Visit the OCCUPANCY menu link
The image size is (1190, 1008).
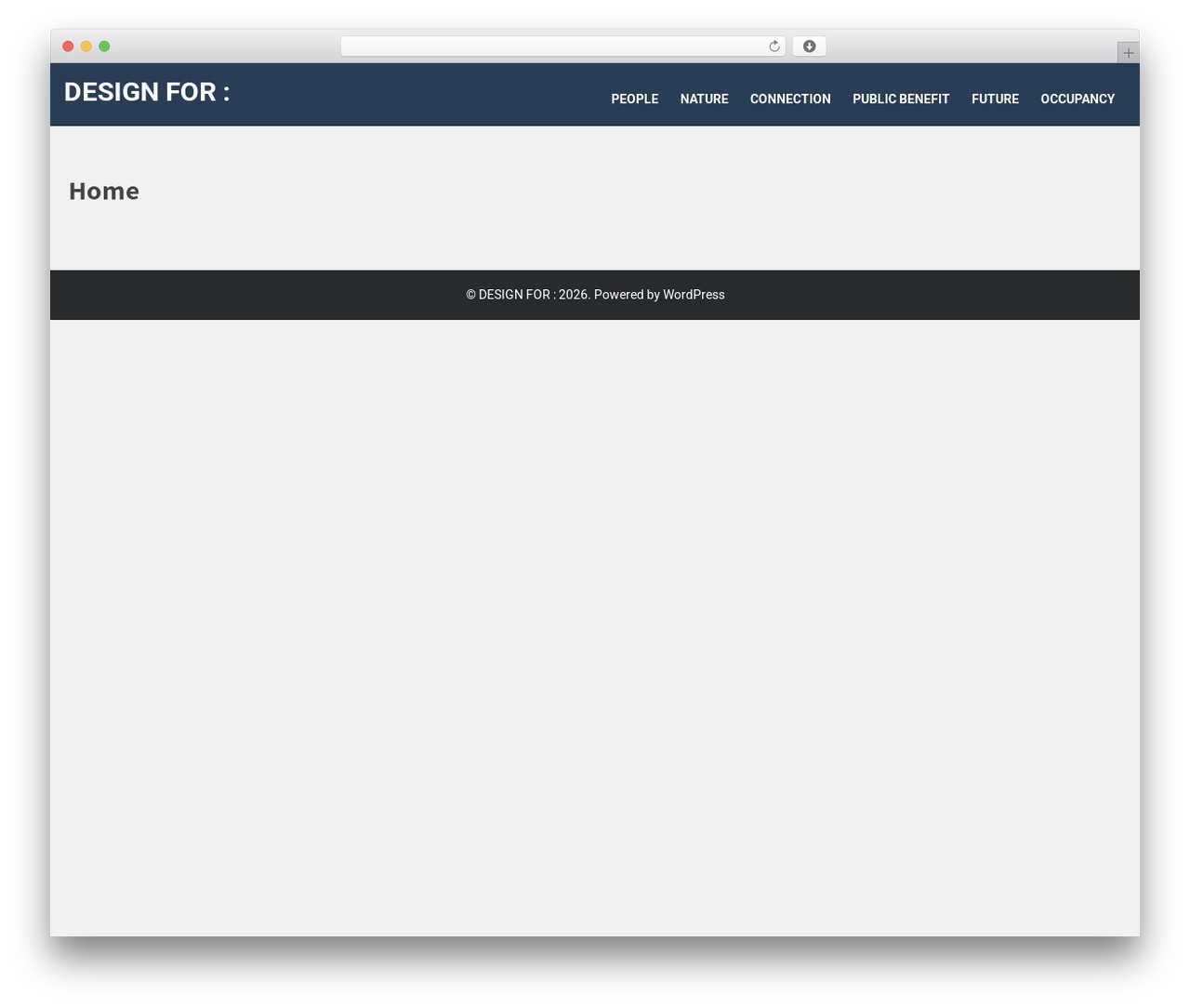click(x=1078, y=99)
